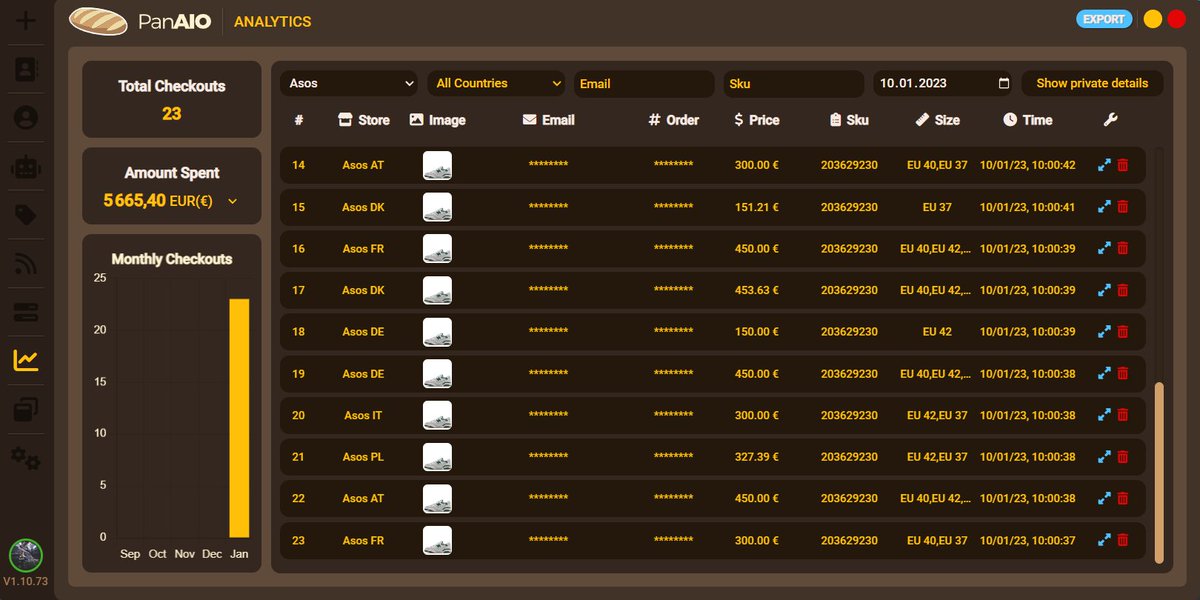Open the user account sidebar icon
The image size is (1200, 600).
pyautogui.click(x=26, y=118)
